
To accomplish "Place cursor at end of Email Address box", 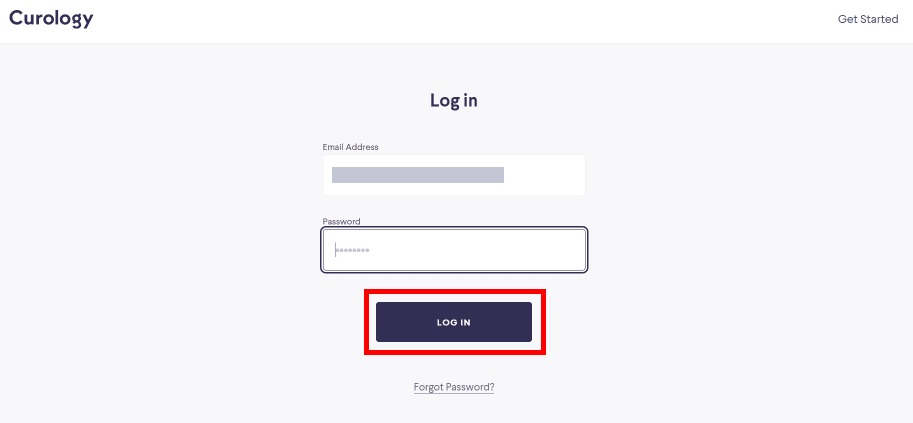I will (574, 175).
